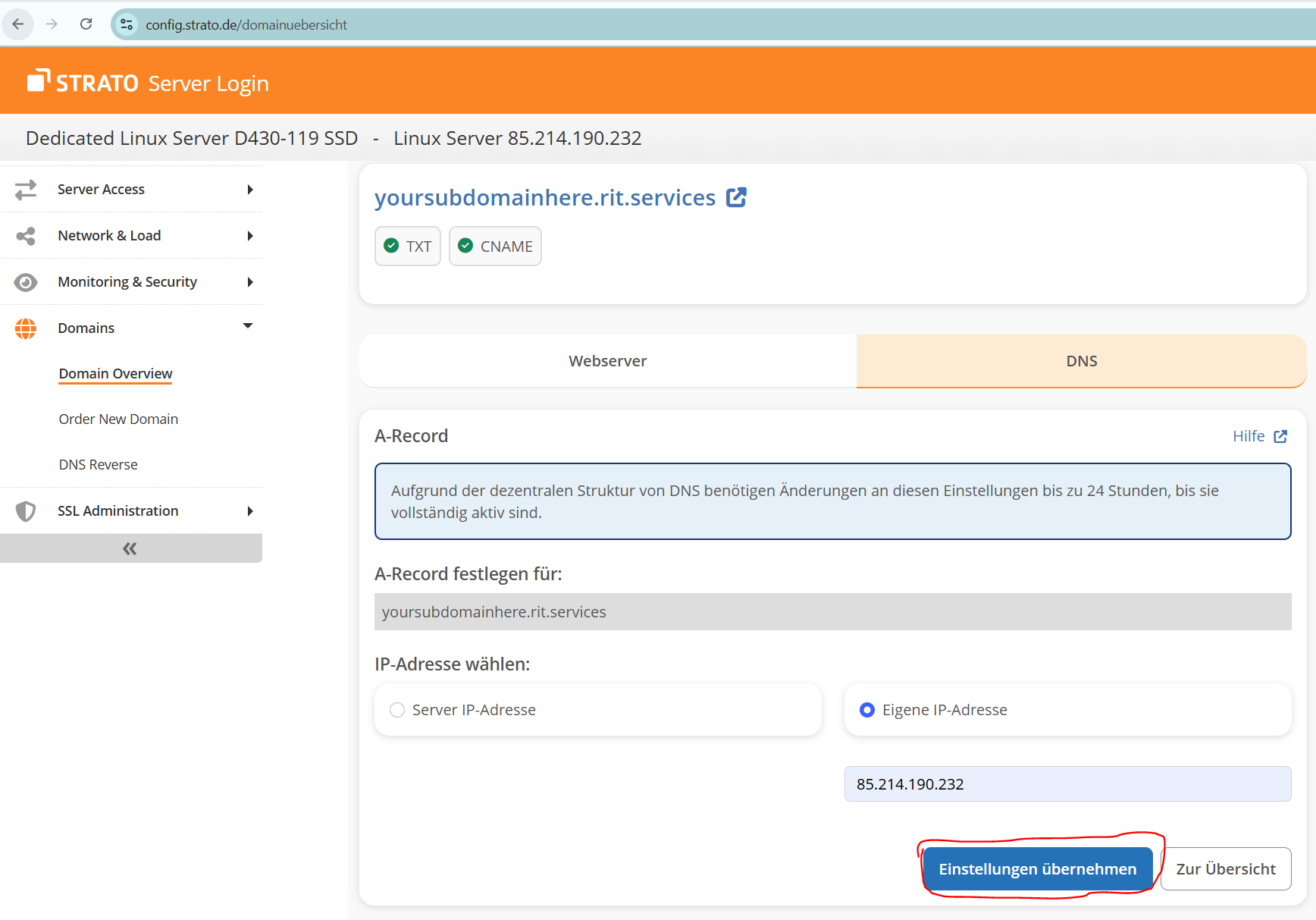Click the browser forward arrow
This screenshot has height=920, width=1316.
pos(52,24)
